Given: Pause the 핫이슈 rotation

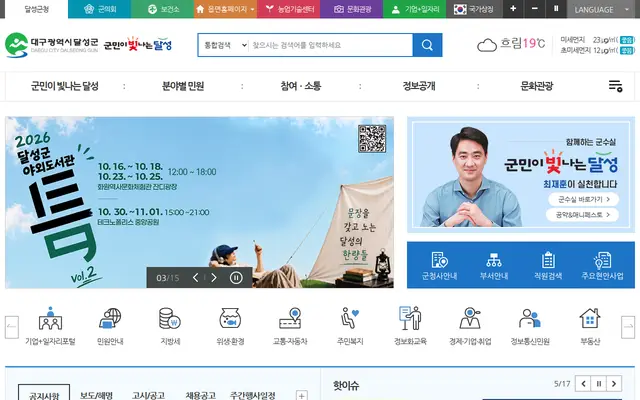Looking at the screenshot, I should point(599,384).
